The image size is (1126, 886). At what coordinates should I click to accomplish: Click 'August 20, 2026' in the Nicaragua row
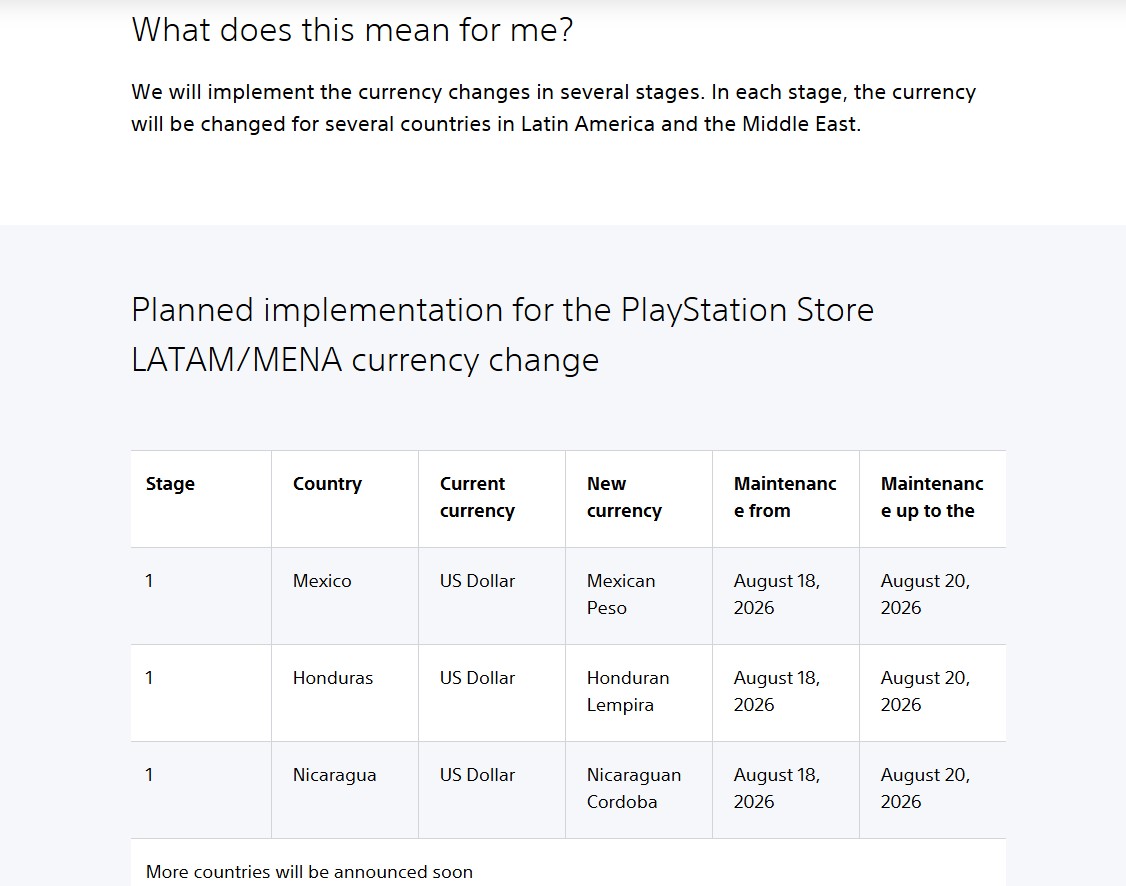(x=925, y=788)
